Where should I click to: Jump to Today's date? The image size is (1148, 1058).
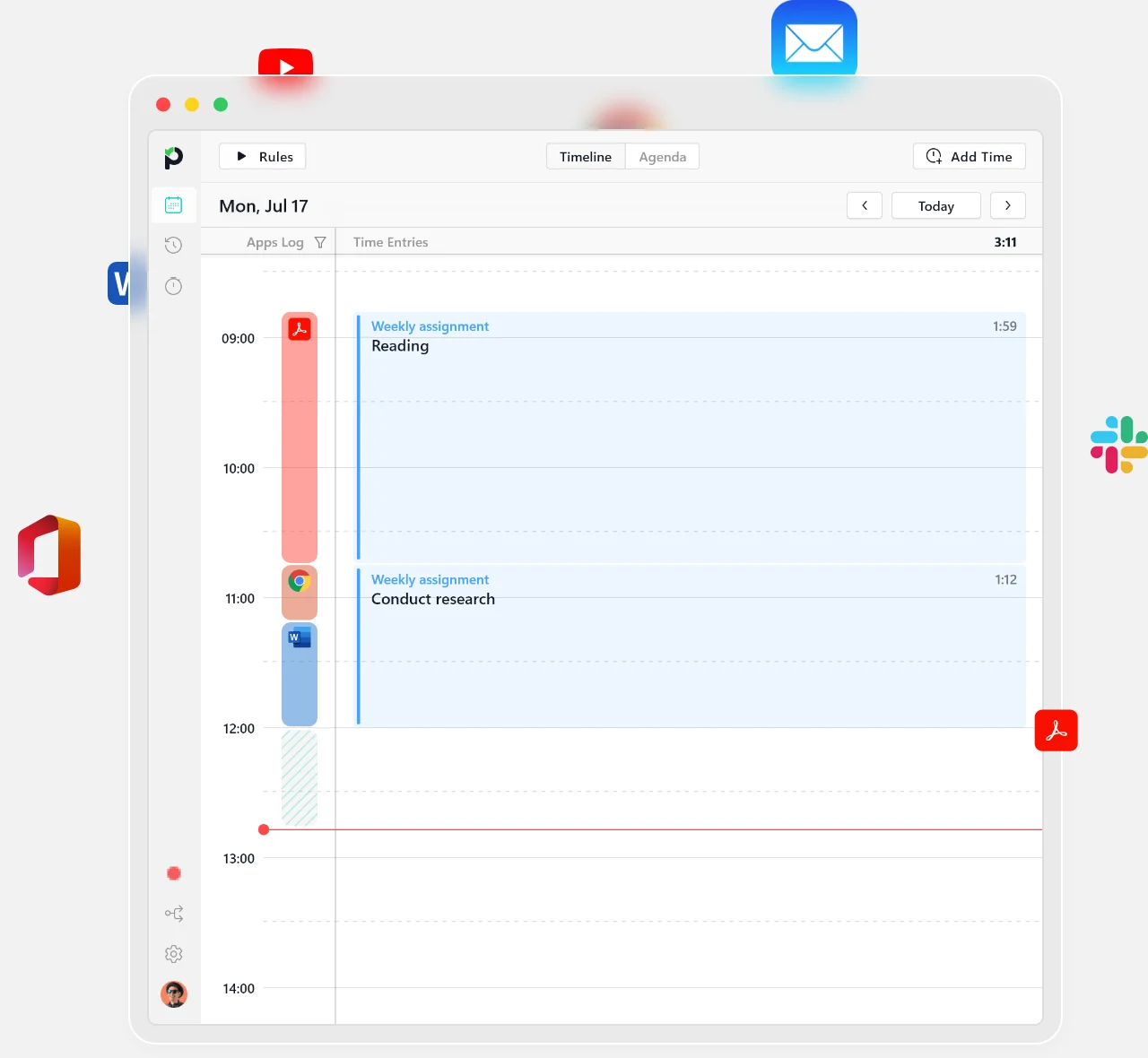click(935, 206)
